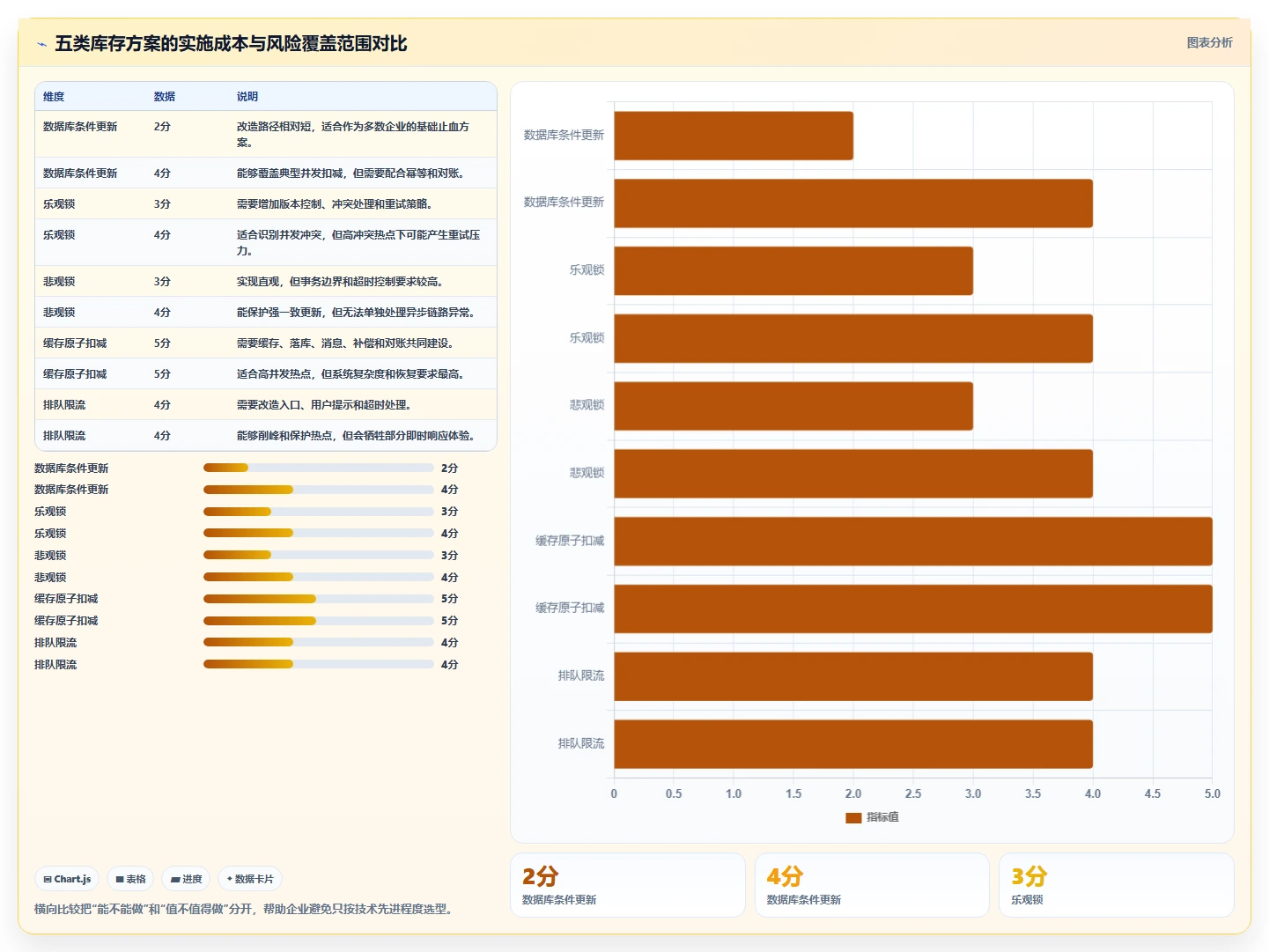Click the 5.0 tick on the chart axis
Viewport: 1269px width, 952px height.
pos(1213,793)
